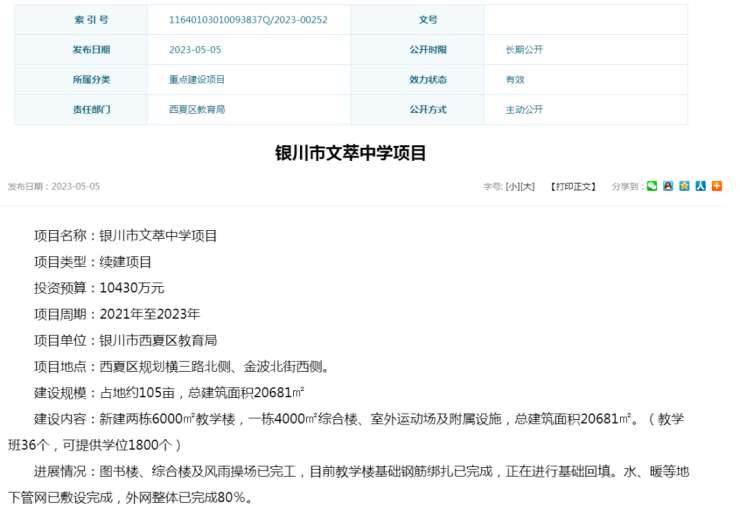
Task: Click the 主动公开 disclosure method value
Action: tap(525, 110)
